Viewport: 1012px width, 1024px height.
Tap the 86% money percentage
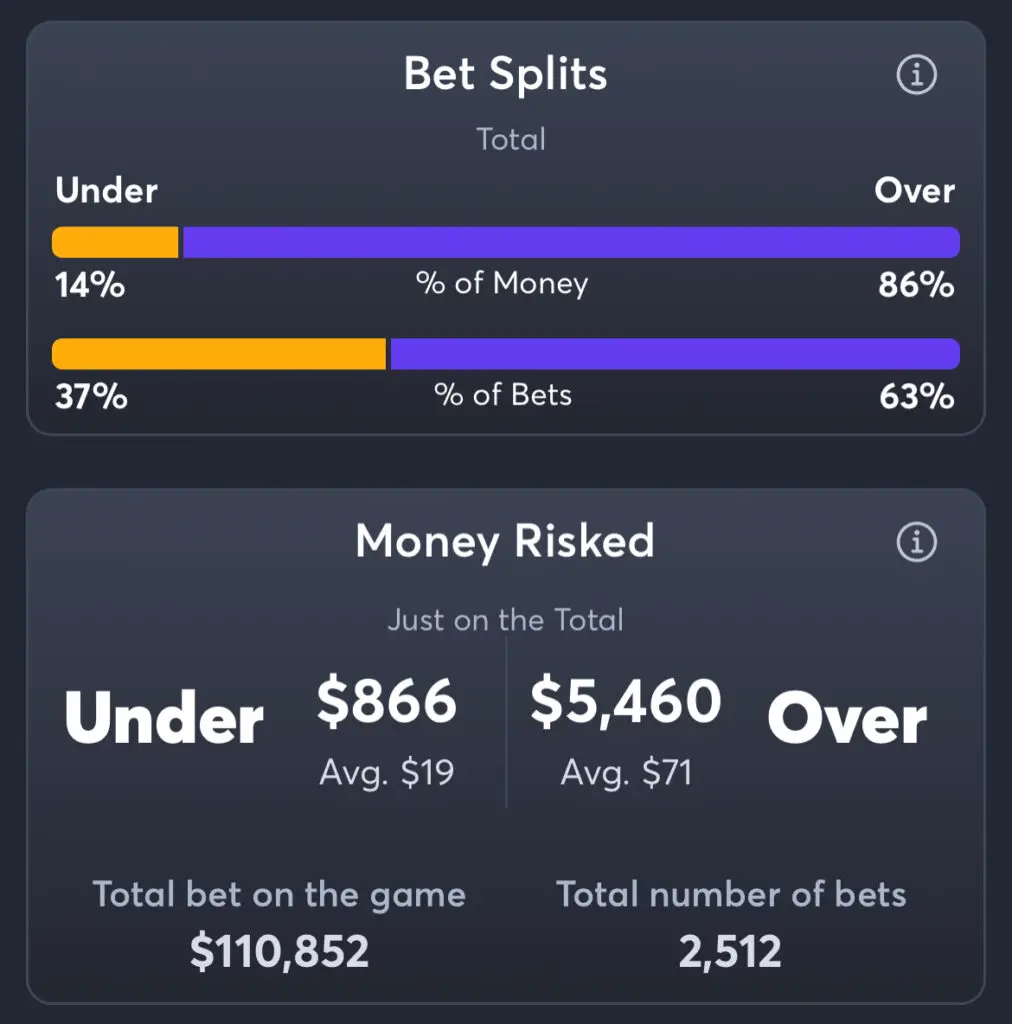[916, 285]
